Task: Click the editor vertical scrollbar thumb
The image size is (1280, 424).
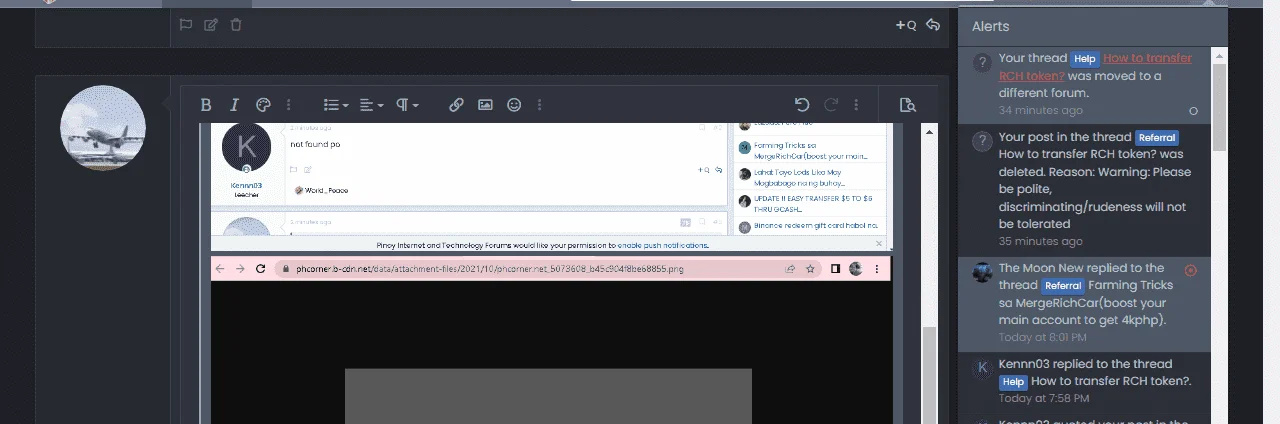Action: coord(929,376)
